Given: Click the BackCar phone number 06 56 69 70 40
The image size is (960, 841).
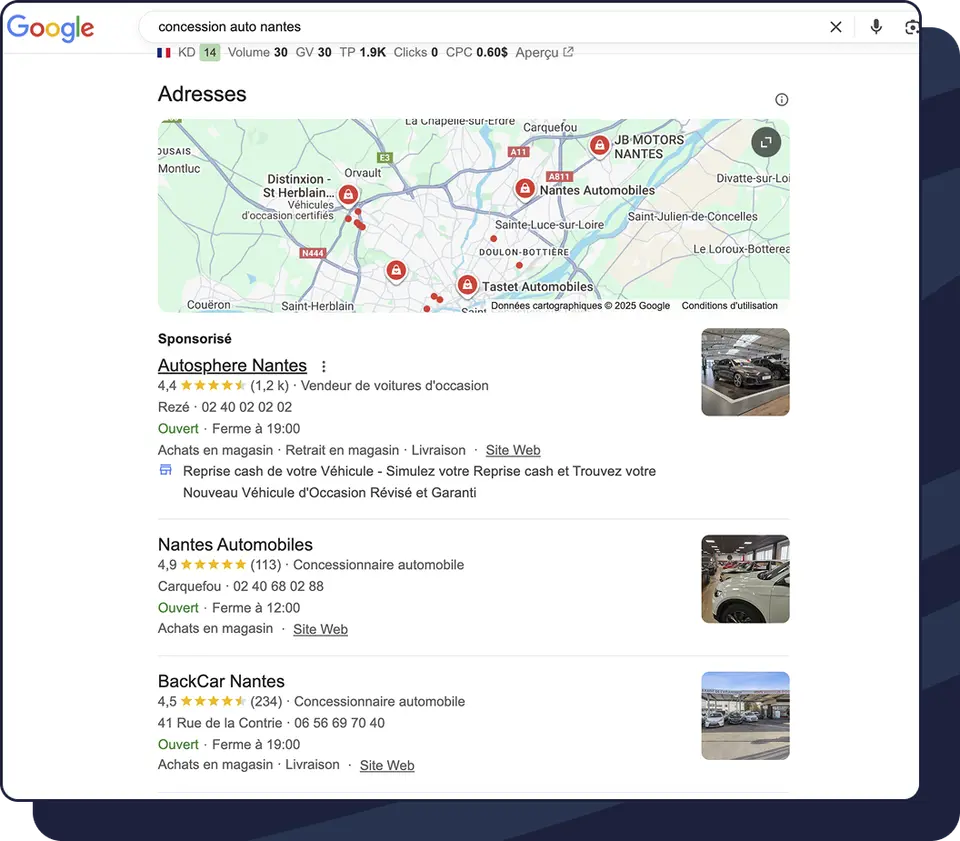Looking at the screenshot, I should [x=339, y=723].
